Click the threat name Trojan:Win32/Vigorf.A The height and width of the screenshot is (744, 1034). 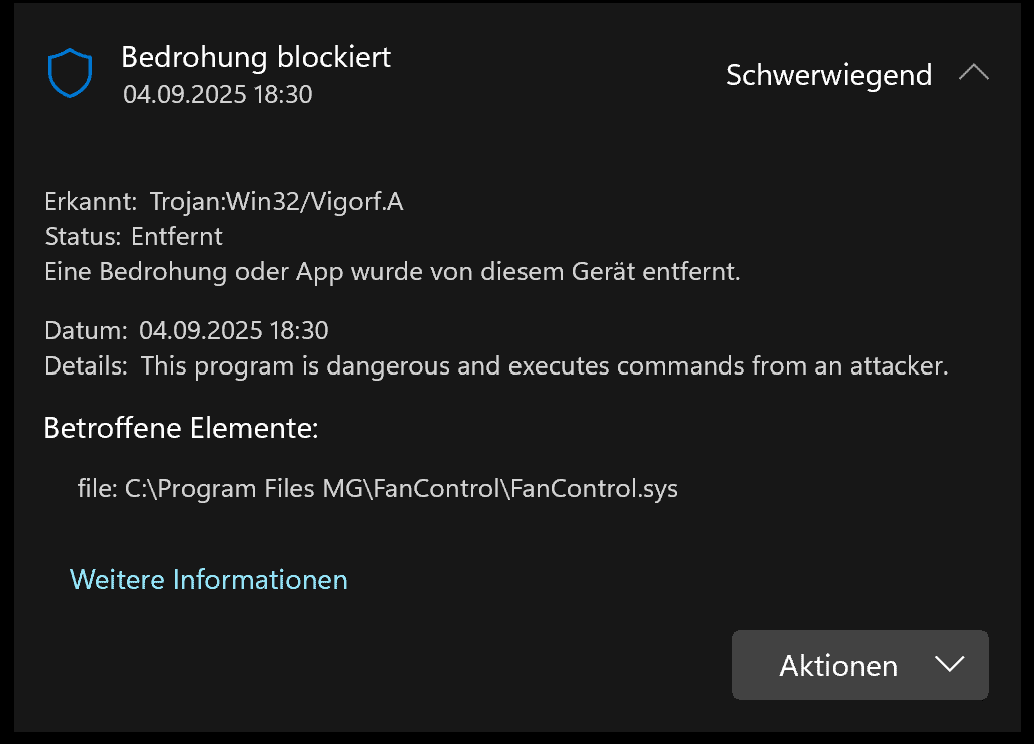277,201
